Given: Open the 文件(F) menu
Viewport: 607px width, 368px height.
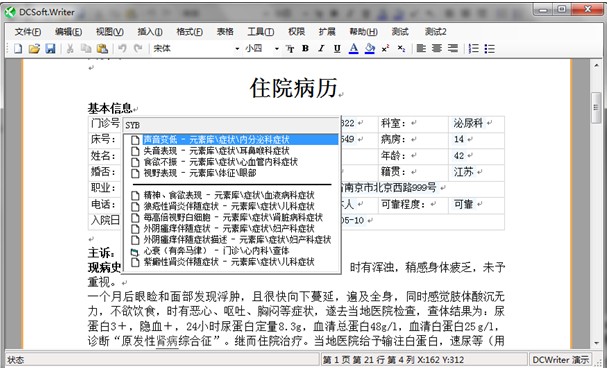Looking at the screenshot, I should pyautogui.click(x=28, y=32).
